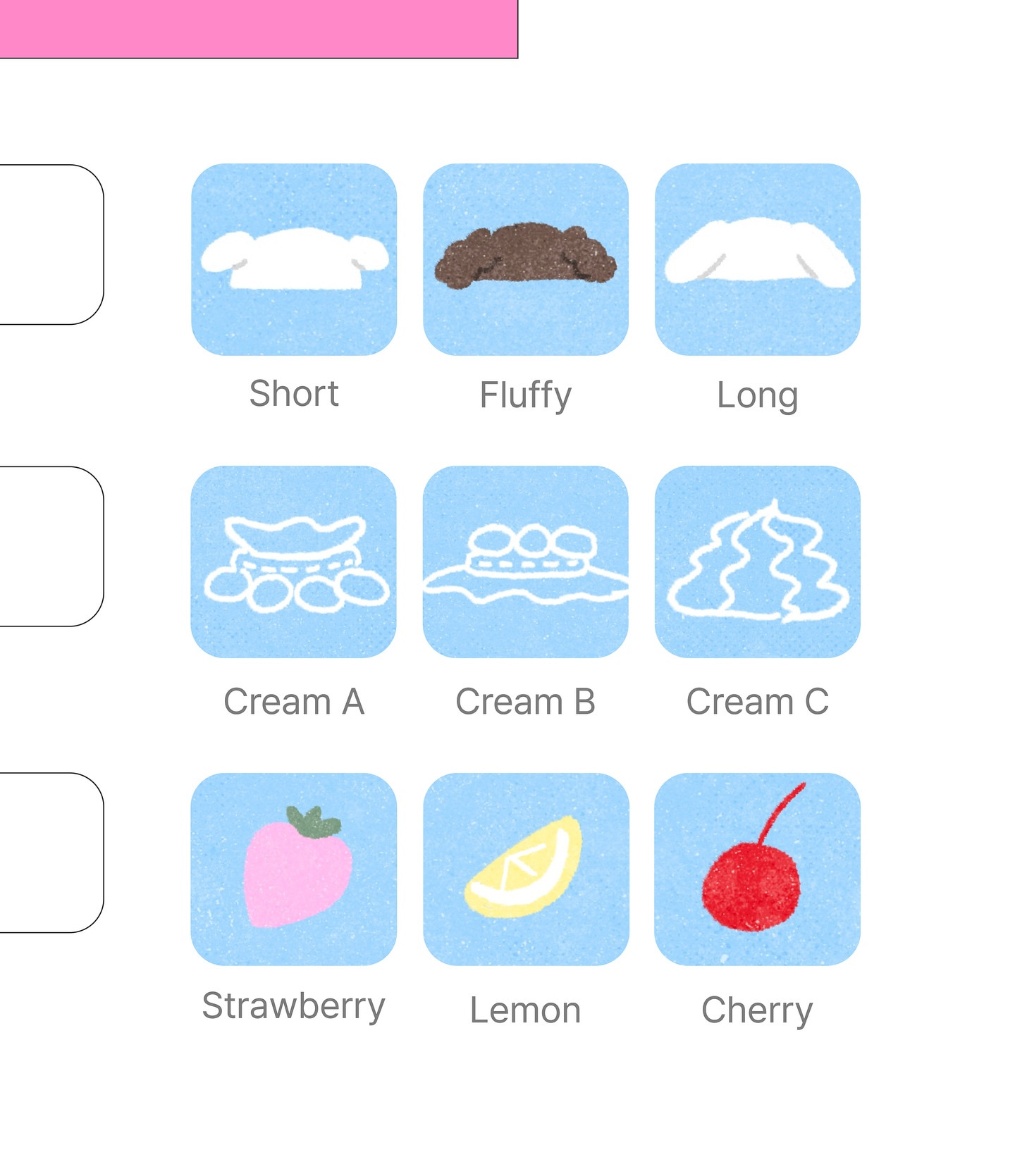1015x1176 pixels.
Task: Pick the Long ears icon
Action: coord(758,259)
